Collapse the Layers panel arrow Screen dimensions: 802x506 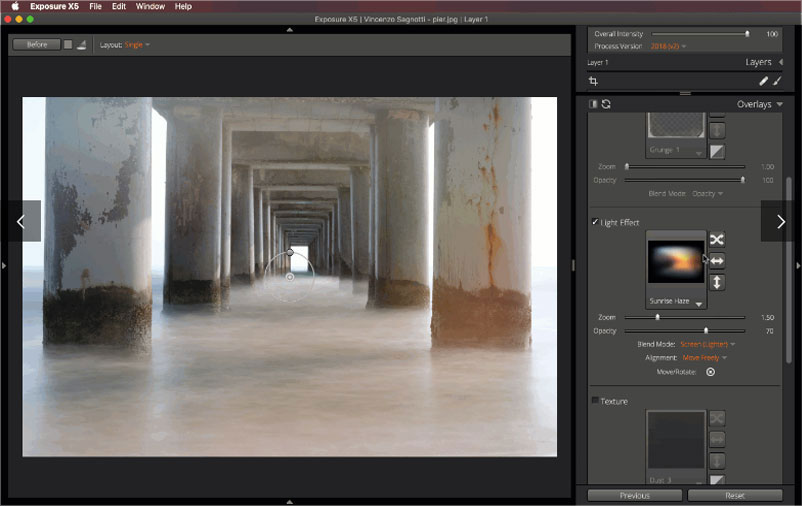(781, 62)
